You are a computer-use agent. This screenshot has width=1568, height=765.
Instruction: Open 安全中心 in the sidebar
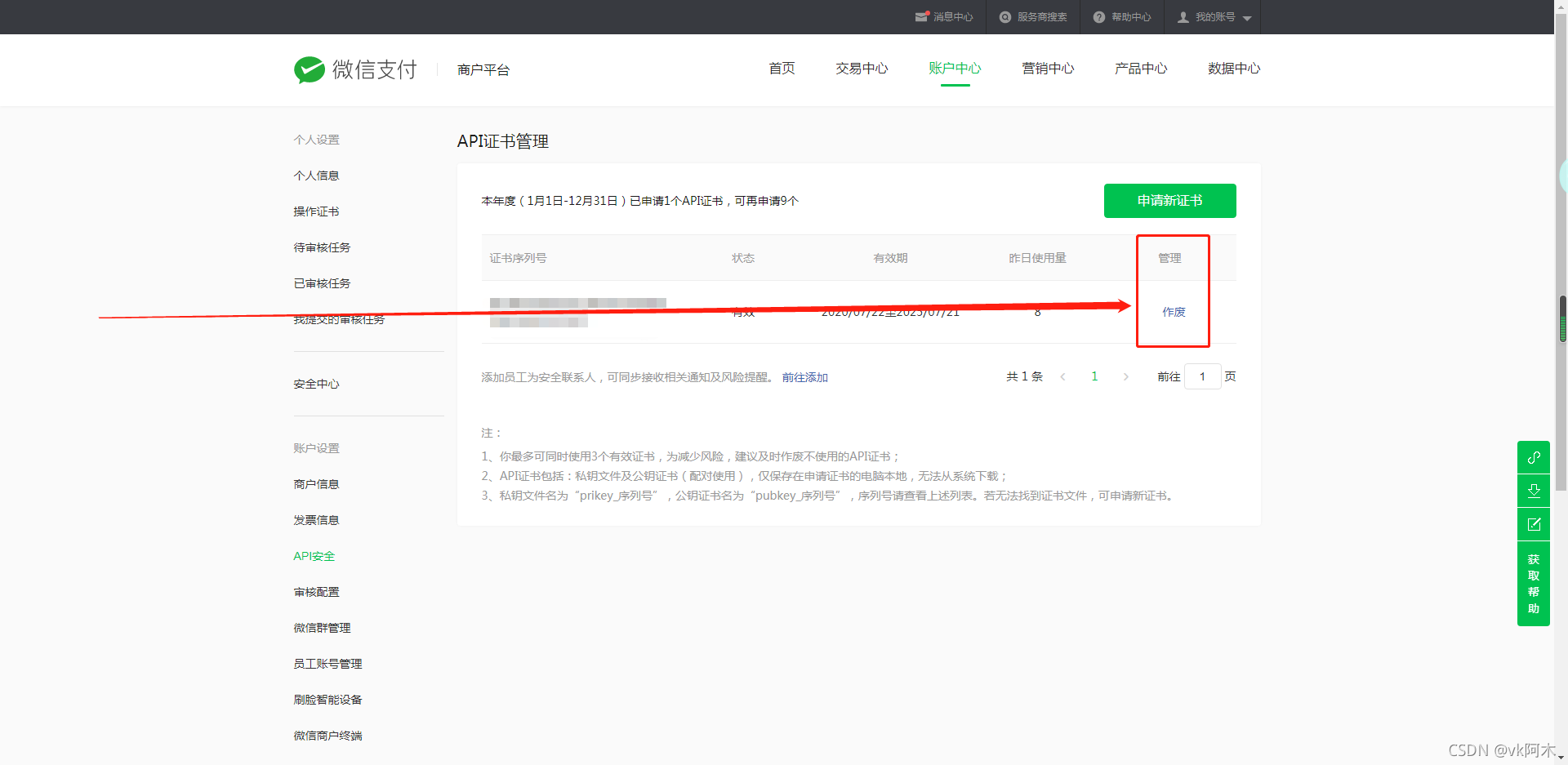point(316,384)
